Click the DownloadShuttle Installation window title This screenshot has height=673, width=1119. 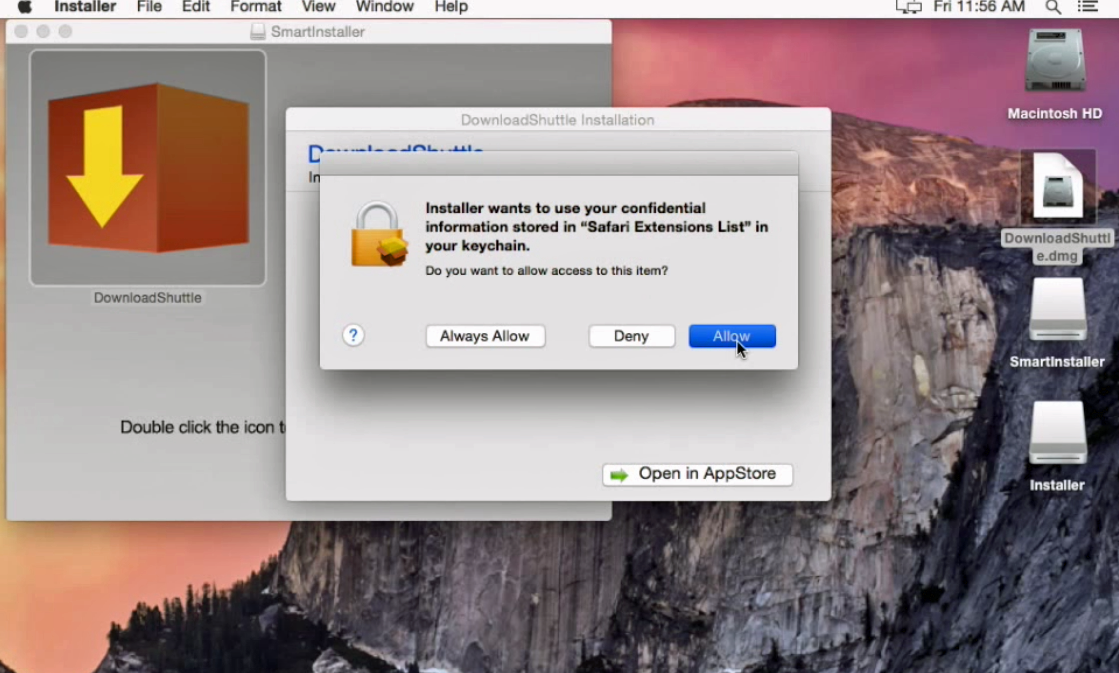pos(557,120)
